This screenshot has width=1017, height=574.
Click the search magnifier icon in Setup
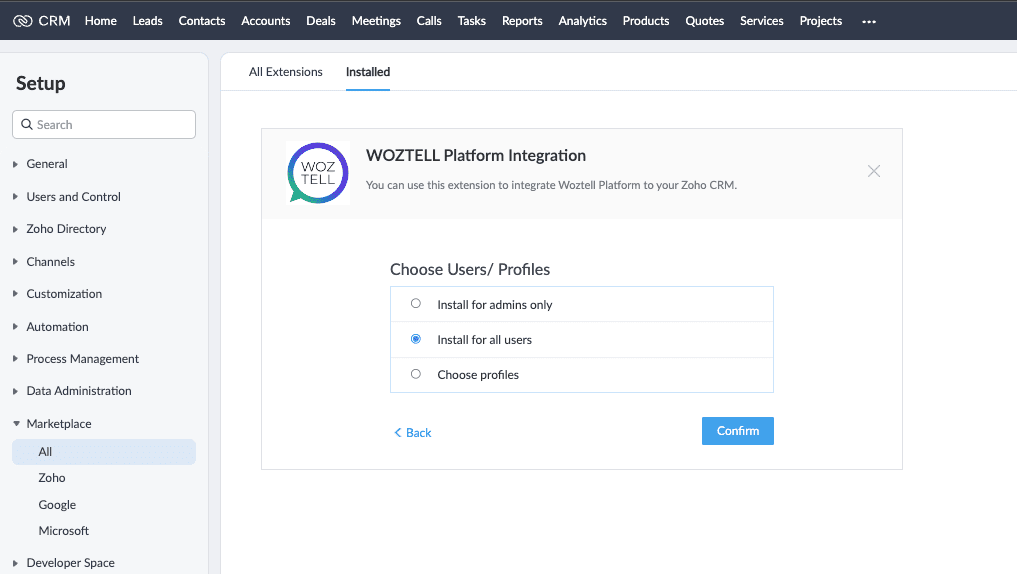click(x=27, y=125)
